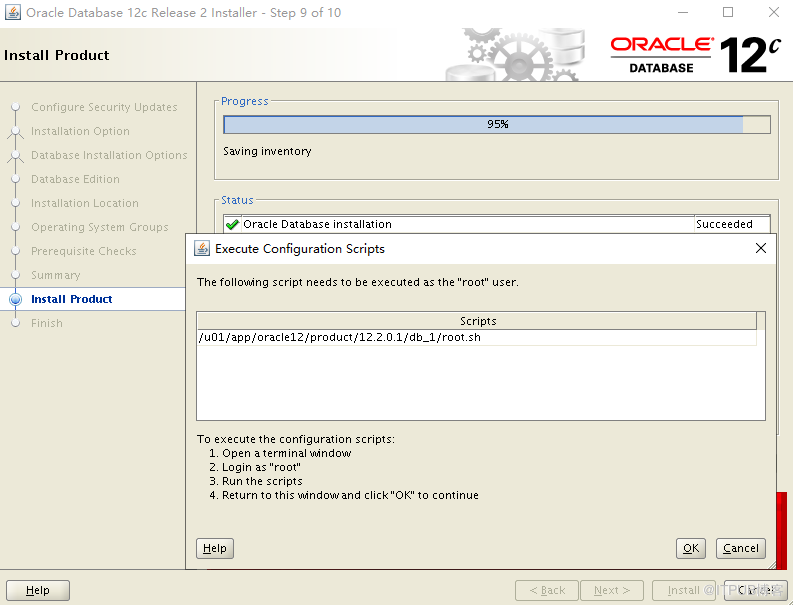The height and width of the screenshot is (605, 793).
Task: Click the Oracle Database 12c logo
Action: tap(696, 55)
